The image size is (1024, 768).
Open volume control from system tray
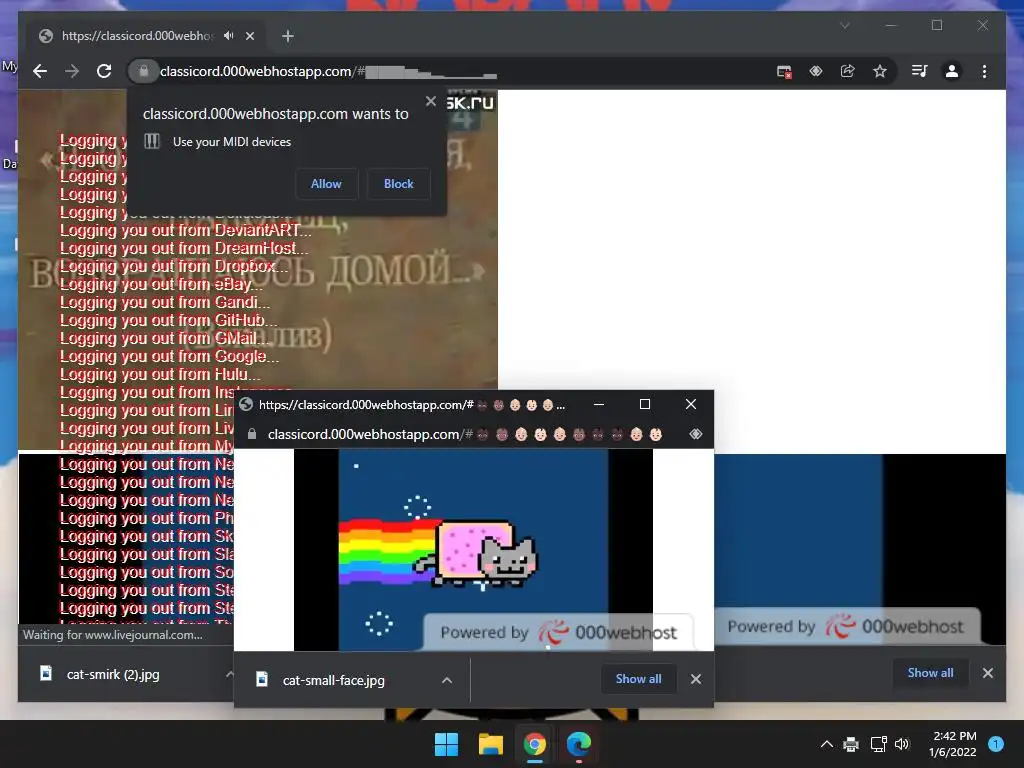tap(903, 744)
